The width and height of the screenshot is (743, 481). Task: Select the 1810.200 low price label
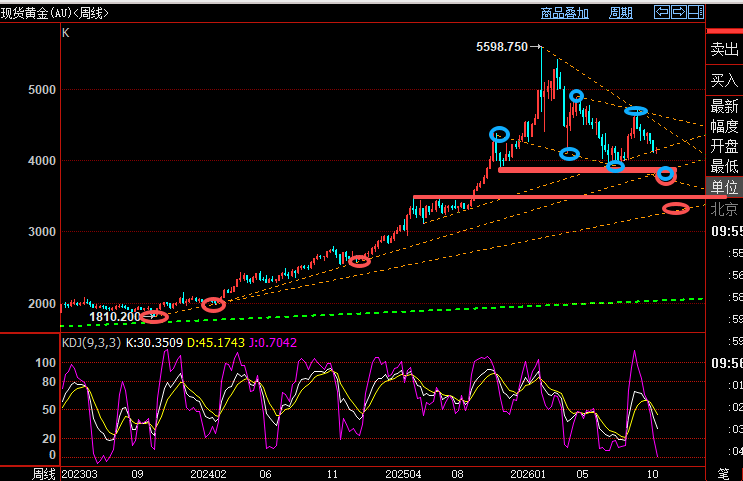coord(115,317)
